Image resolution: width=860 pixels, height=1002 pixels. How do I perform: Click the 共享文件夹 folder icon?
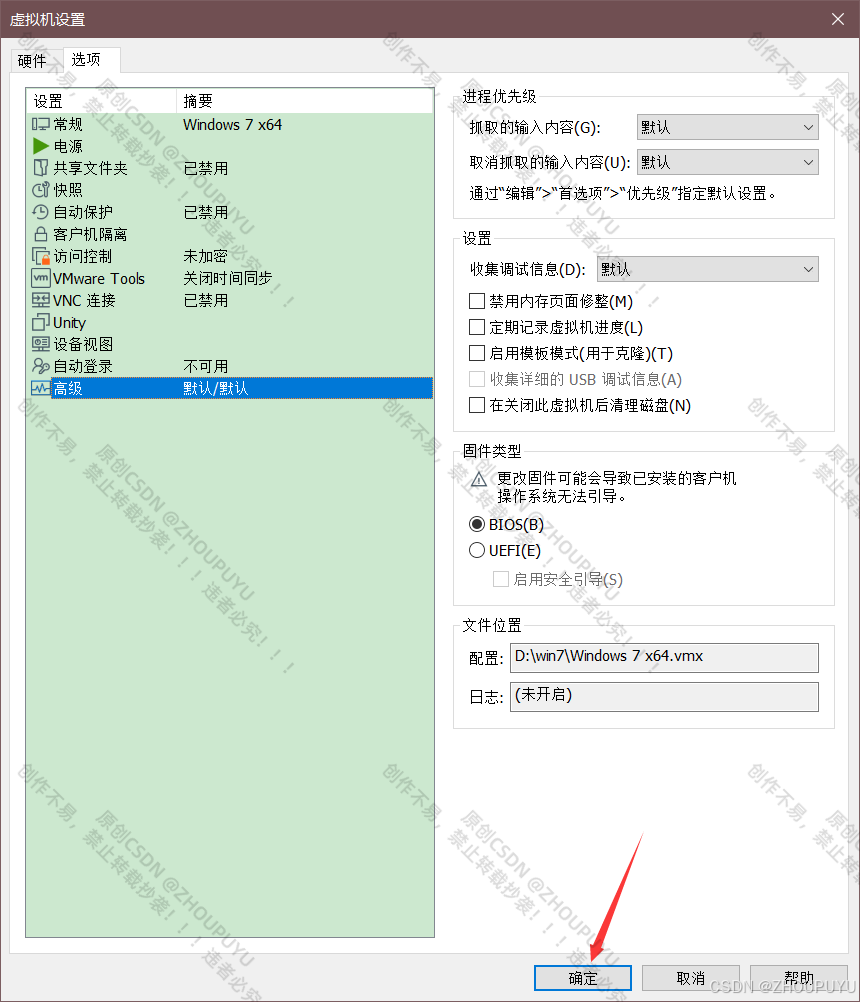(41, 168)
